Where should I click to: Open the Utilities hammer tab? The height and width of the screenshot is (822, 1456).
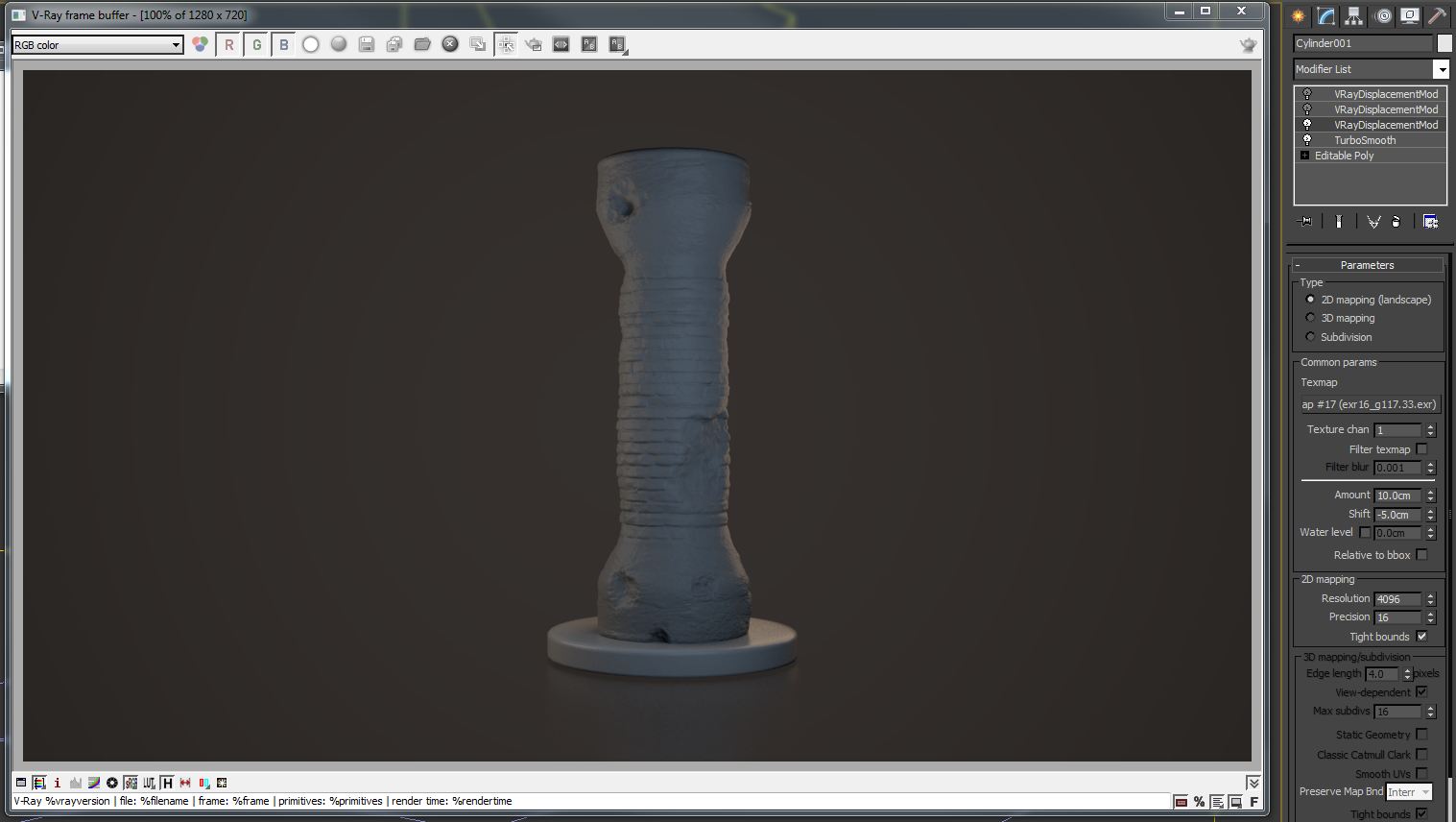point(1437,15)
